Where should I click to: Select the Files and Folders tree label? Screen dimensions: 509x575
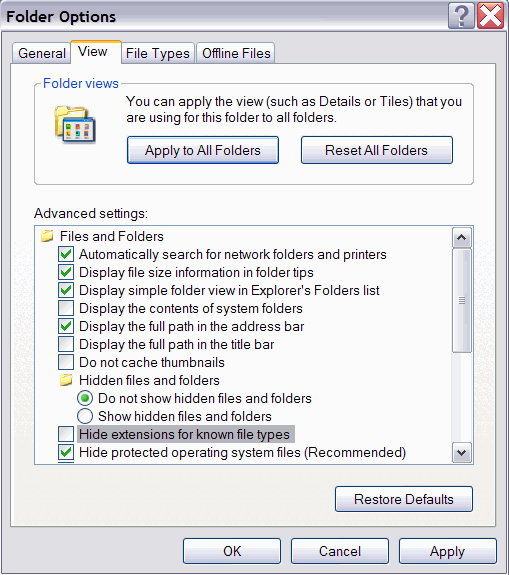111,236
